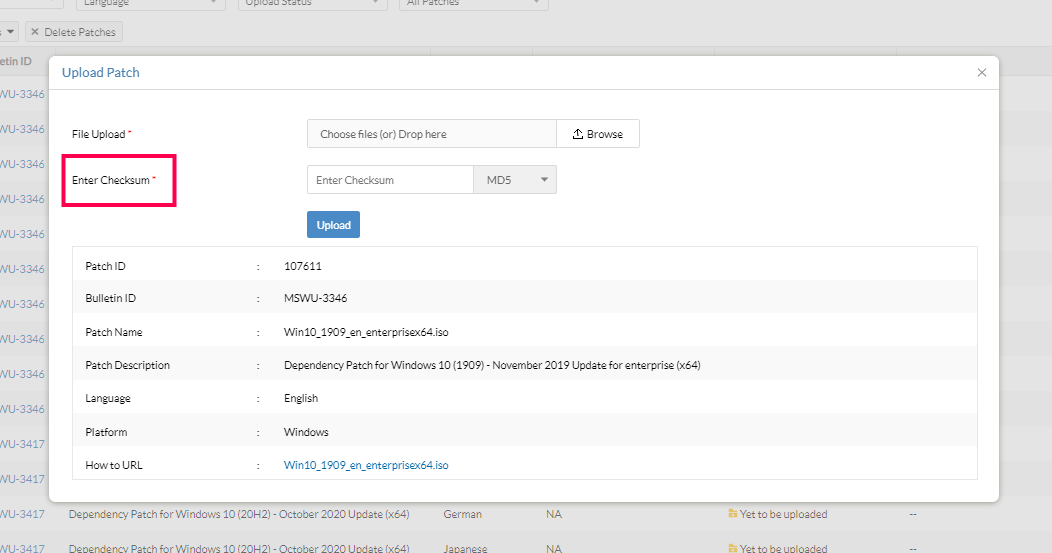Open the Win10_1909_en_enterprisex64.iso How to URL link

tap(366, 465)
